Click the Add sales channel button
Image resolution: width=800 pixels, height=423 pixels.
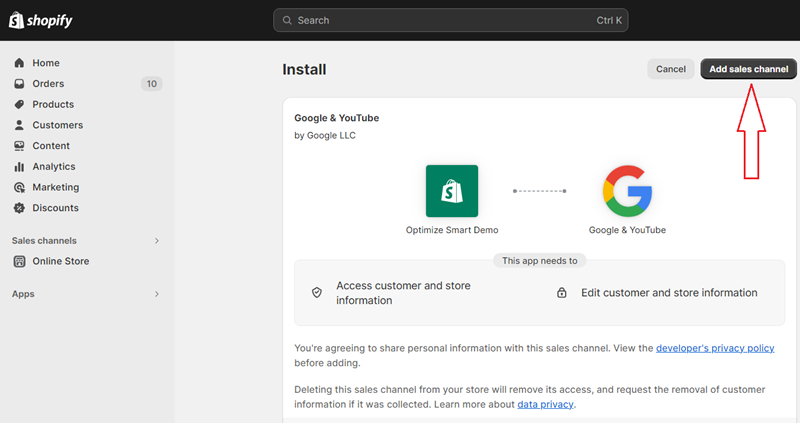tap(748, 69)
